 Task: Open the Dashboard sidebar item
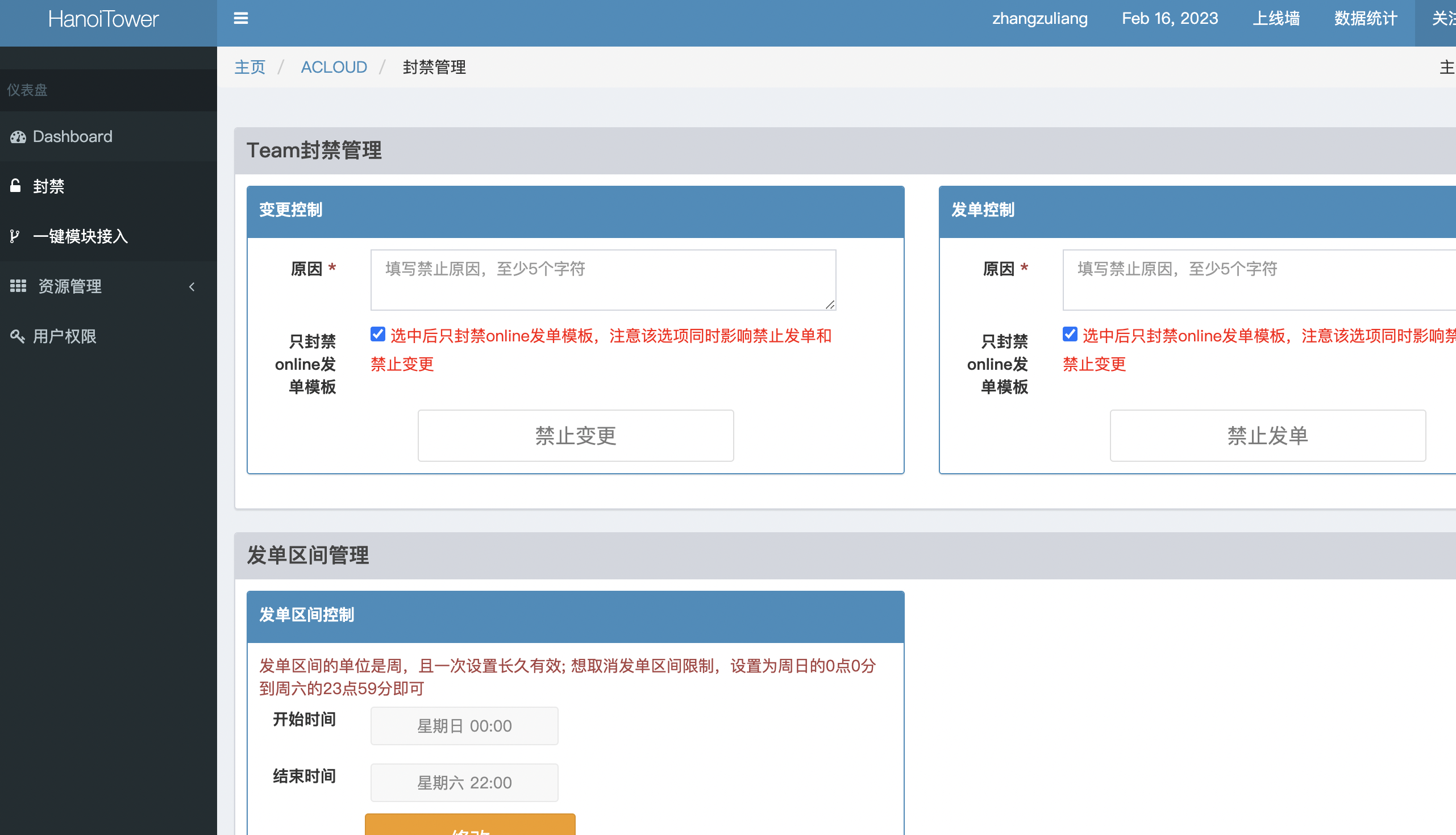[109, 136]
